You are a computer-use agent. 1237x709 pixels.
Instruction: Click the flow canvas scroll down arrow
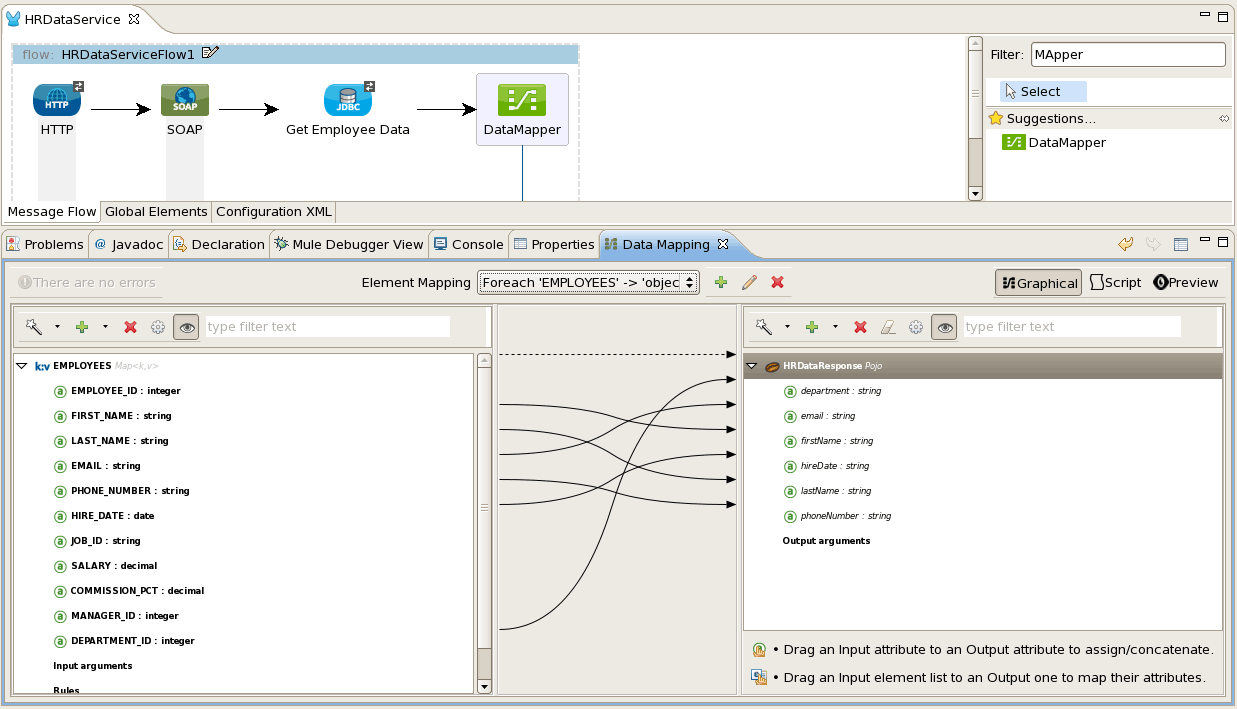pyautogui.click(x=975, y=193)
